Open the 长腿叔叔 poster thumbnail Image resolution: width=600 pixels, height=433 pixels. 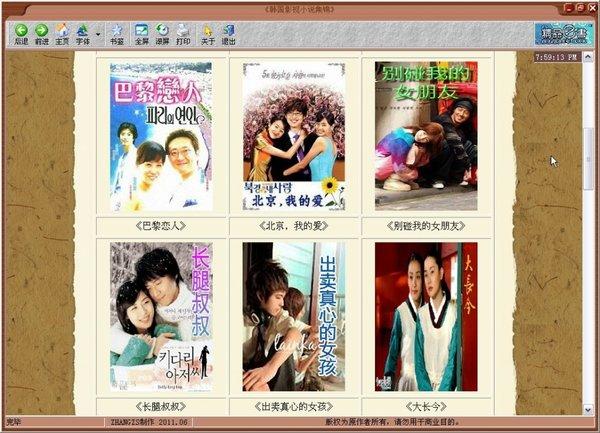(161, 317)
